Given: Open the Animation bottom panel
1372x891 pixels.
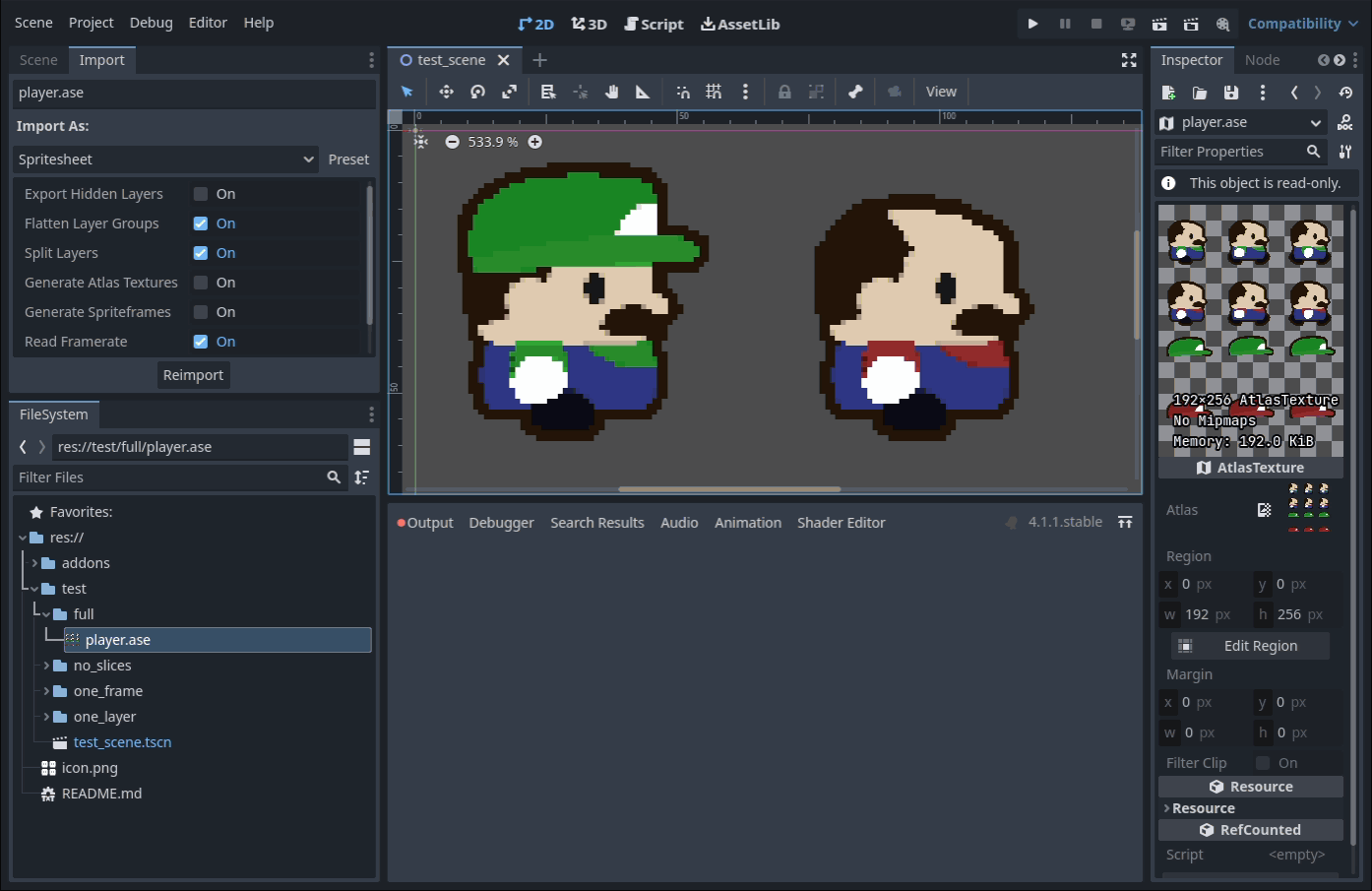Looking at the screenshot, I should pyautogui.click(x=748, y=523).
